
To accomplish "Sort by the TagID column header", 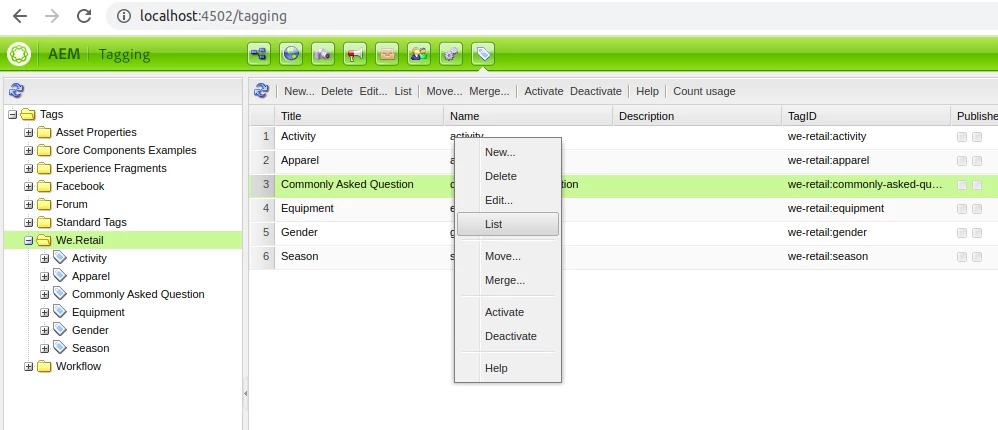I will click(865, 116).
